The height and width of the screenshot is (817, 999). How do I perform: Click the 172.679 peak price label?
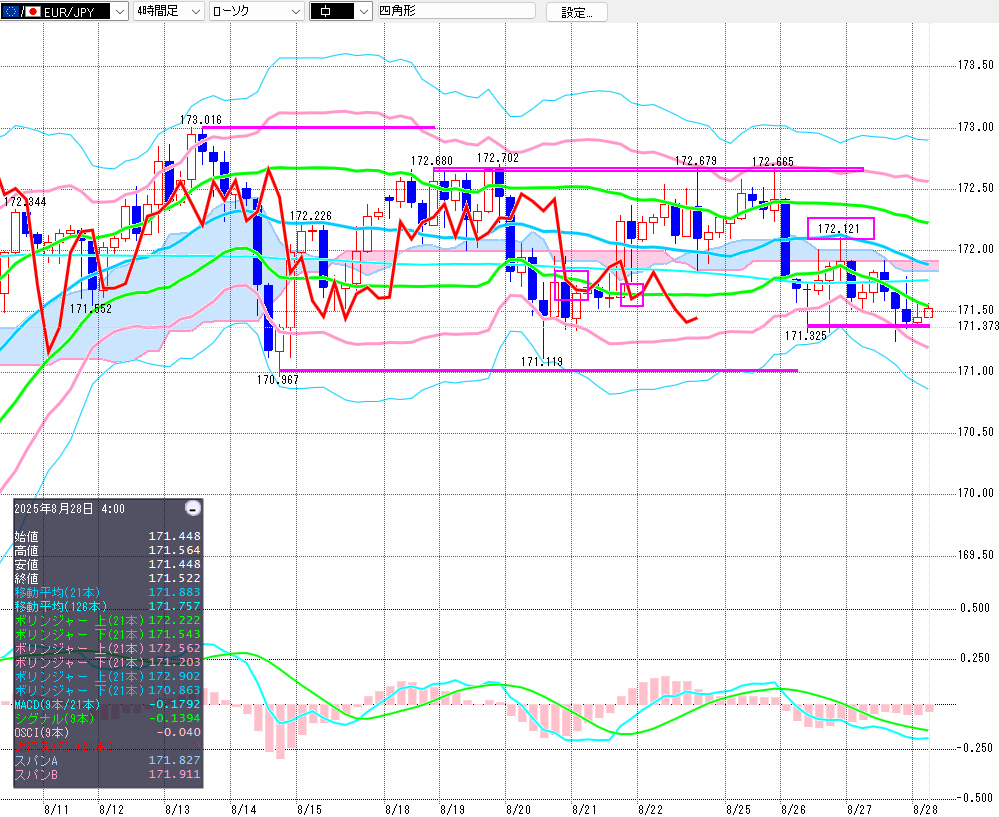coord(696,161)
